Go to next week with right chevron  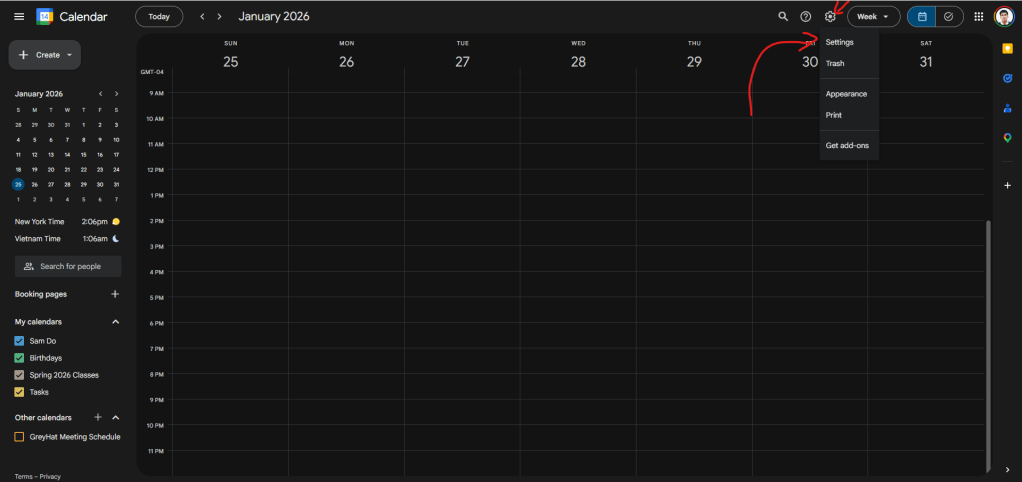pyautogui.click(x=220, y=17)
